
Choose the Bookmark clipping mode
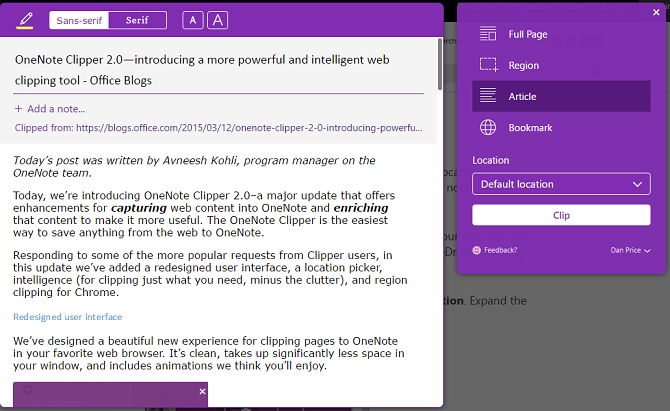point(561,127)
